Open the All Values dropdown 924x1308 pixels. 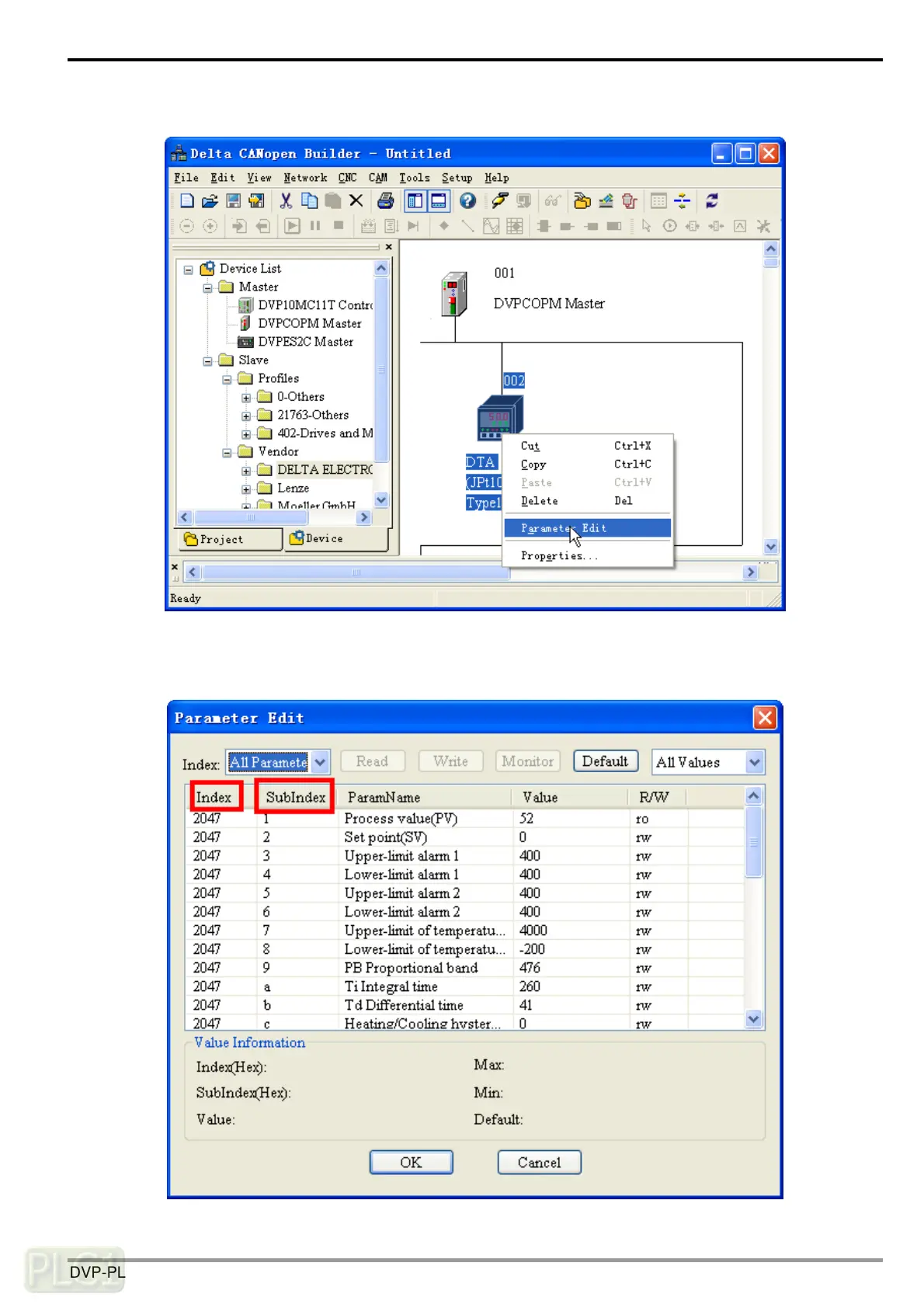point(754,763)
